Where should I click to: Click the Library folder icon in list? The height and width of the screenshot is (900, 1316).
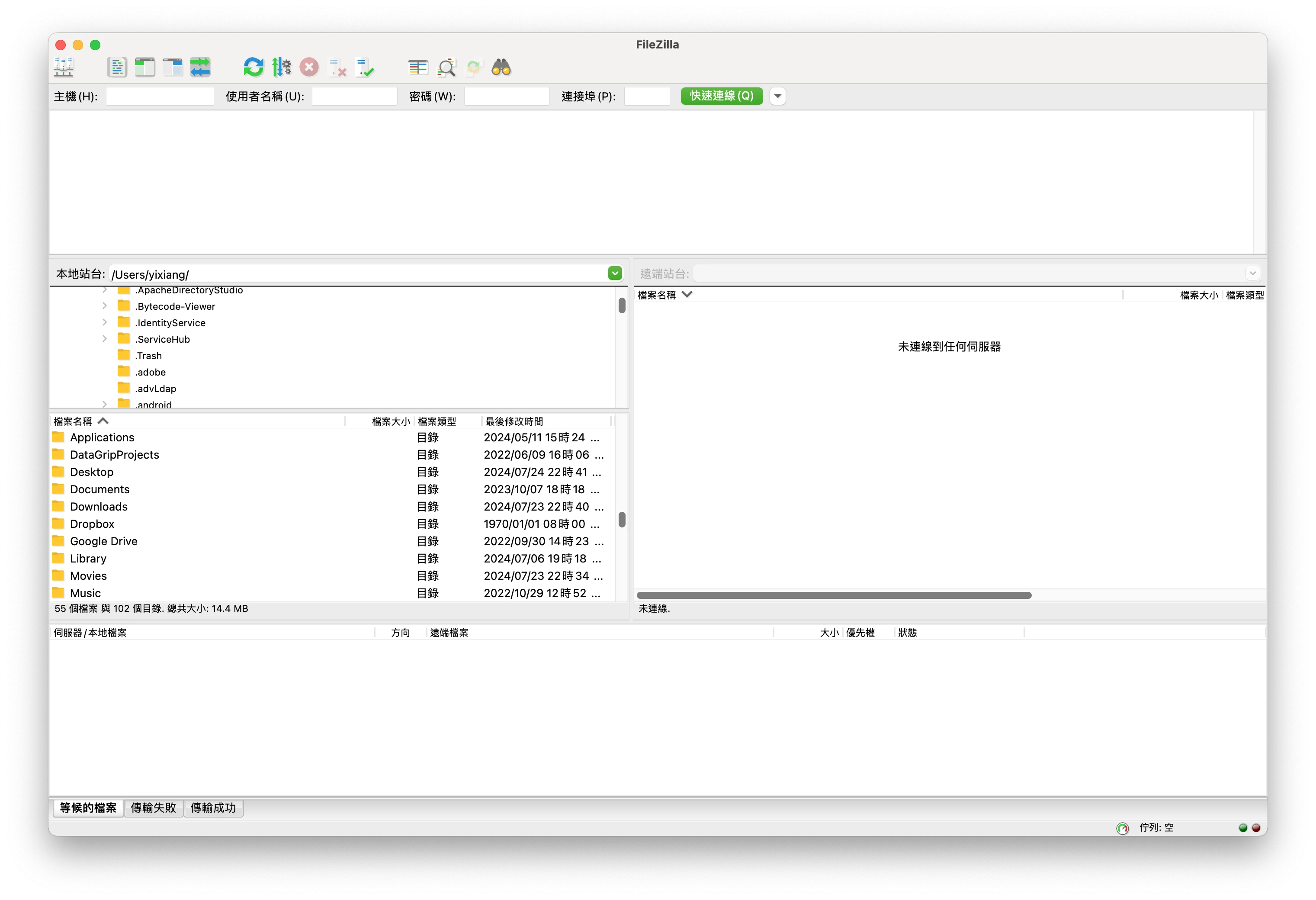tap(58, 559)
